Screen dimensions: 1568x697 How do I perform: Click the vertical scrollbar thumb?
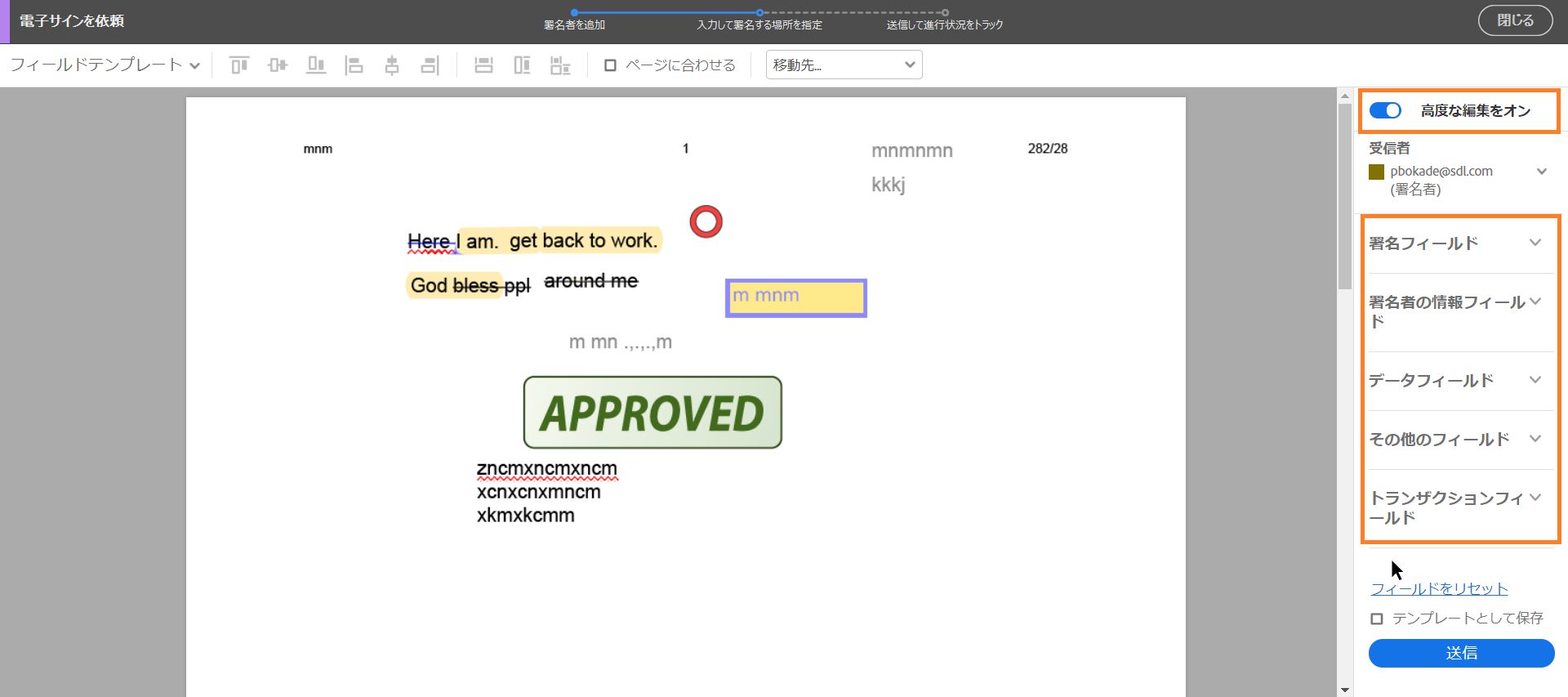click(x=1345, y=196)
